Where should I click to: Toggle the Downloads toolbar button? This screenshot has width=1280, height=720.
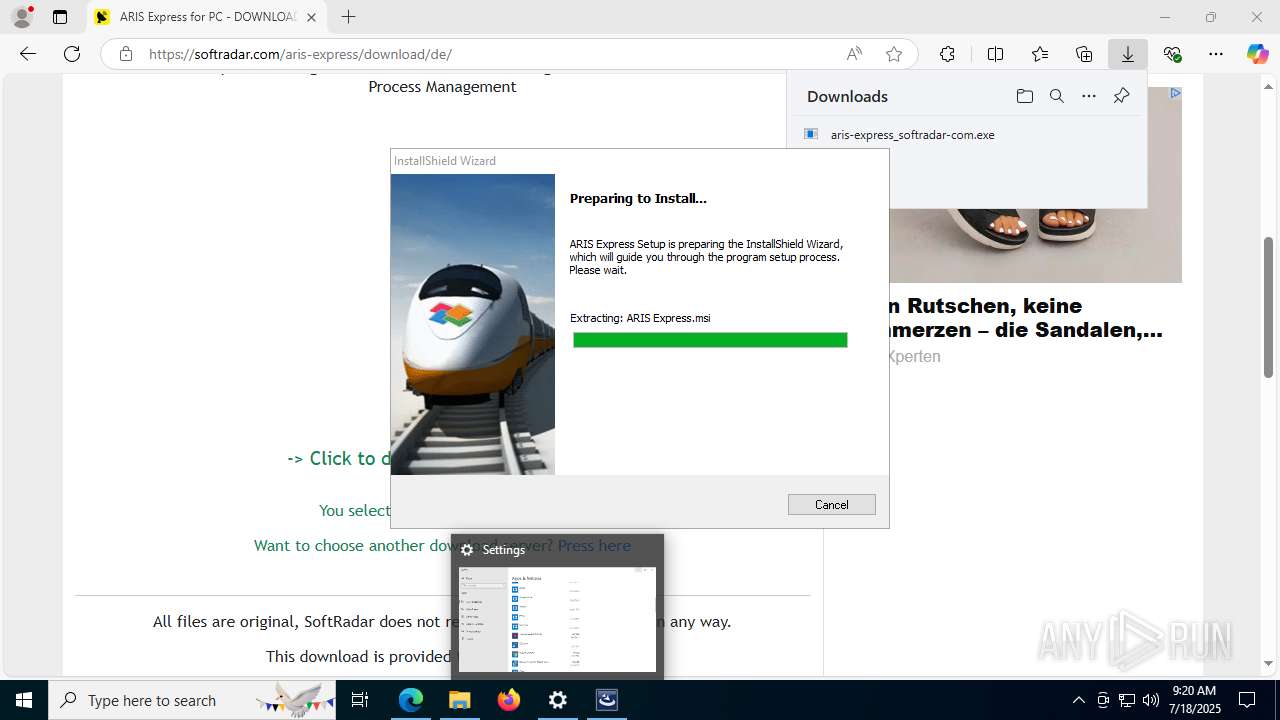1127,54
